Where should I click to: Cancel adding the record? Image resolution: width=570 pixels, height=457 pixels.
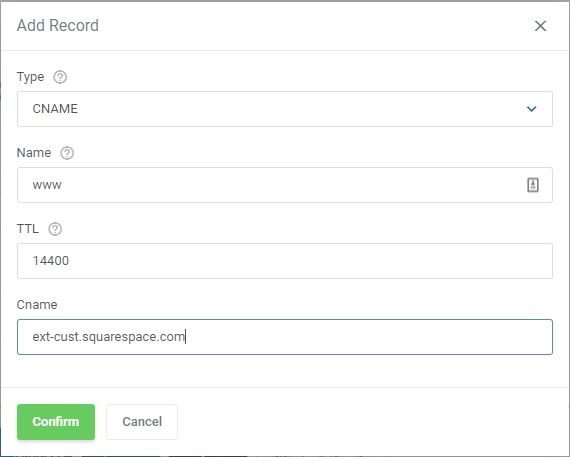pos(142,422)
